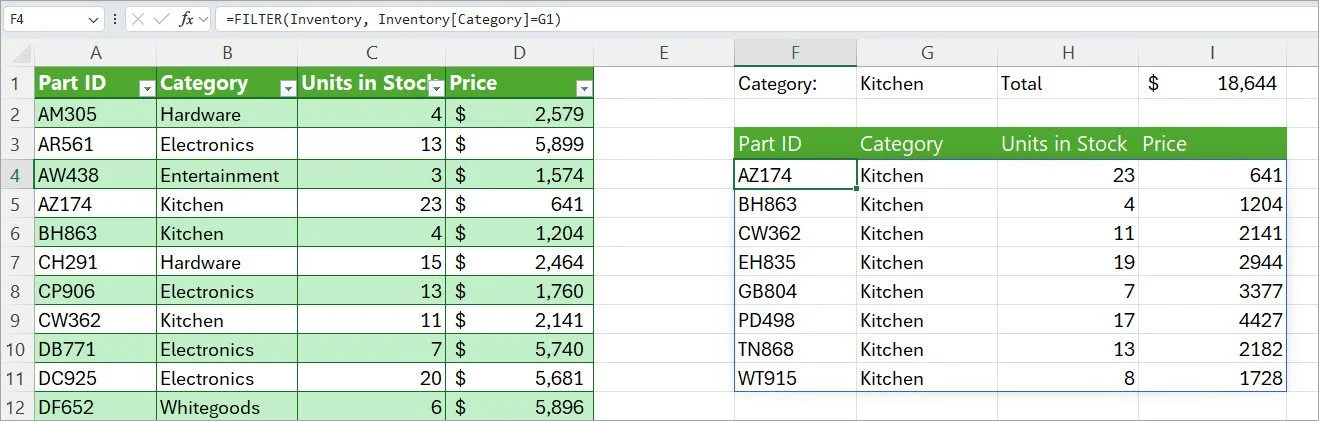Select price cell 5,899
1319x421 pixels.
[520, 144]
